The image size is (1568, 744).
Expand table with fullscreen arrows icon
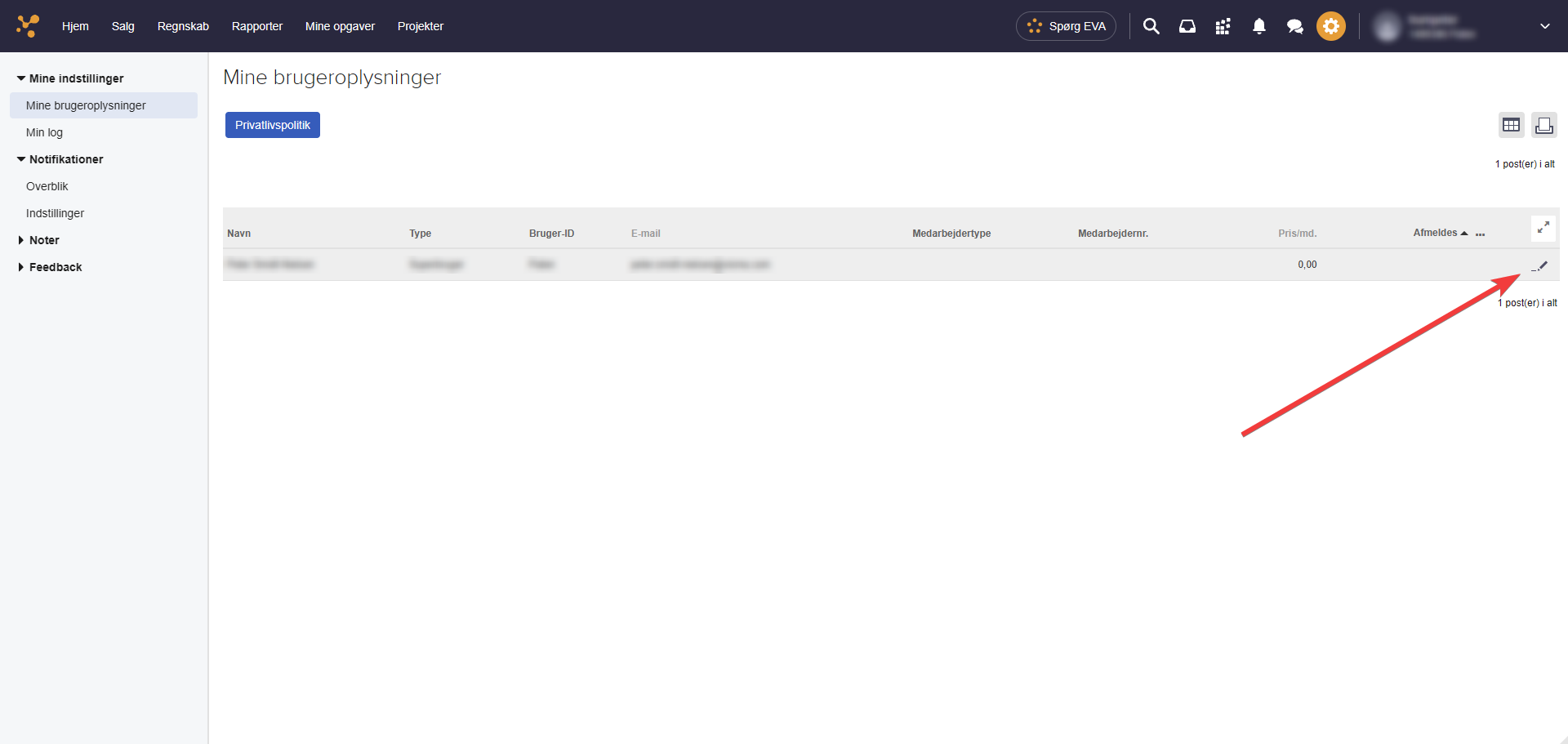click(1543, 228)
